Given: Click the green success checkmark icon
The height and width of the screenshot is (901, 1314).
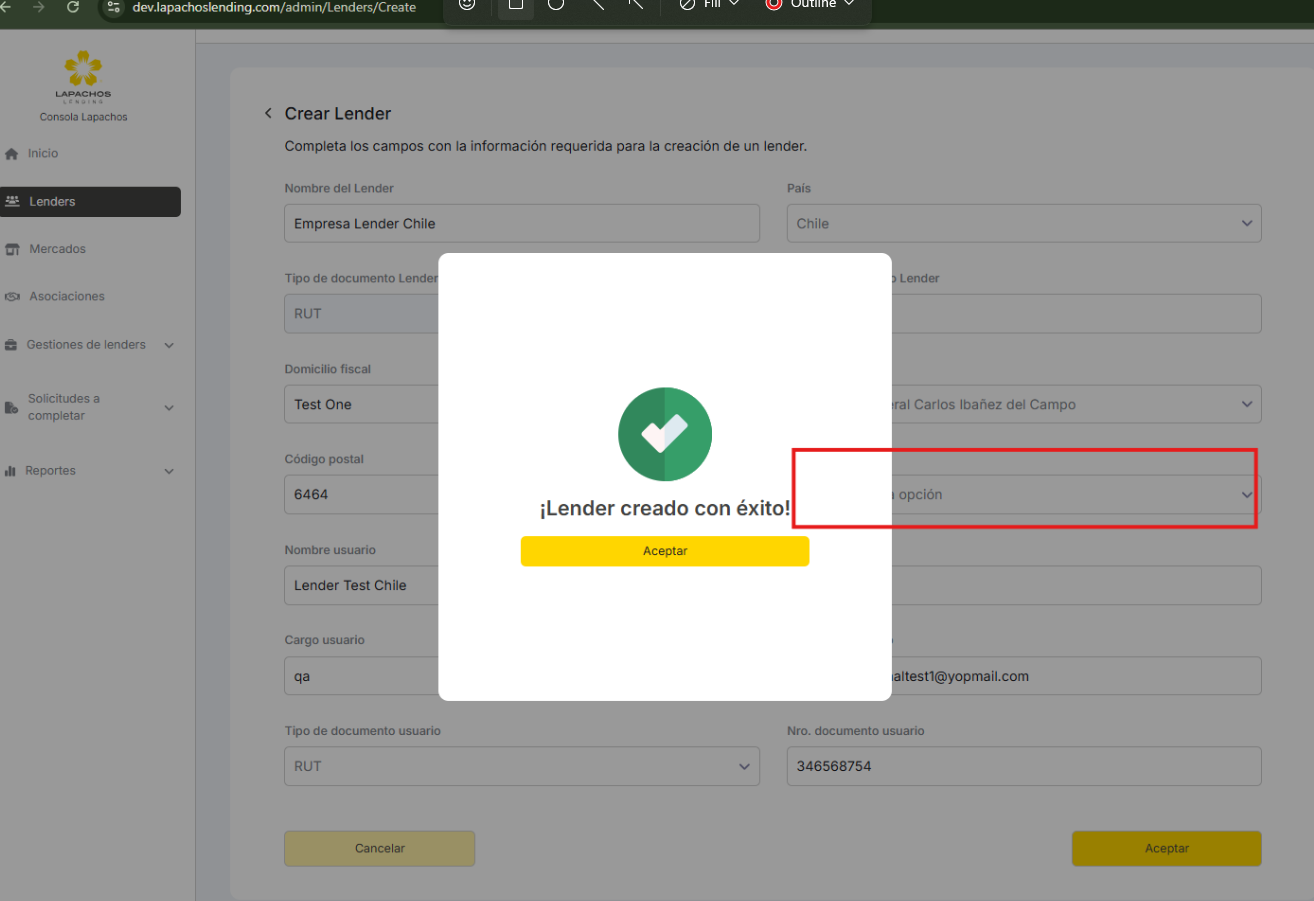Looking at the screenshot, I should (x=665, y=434).
